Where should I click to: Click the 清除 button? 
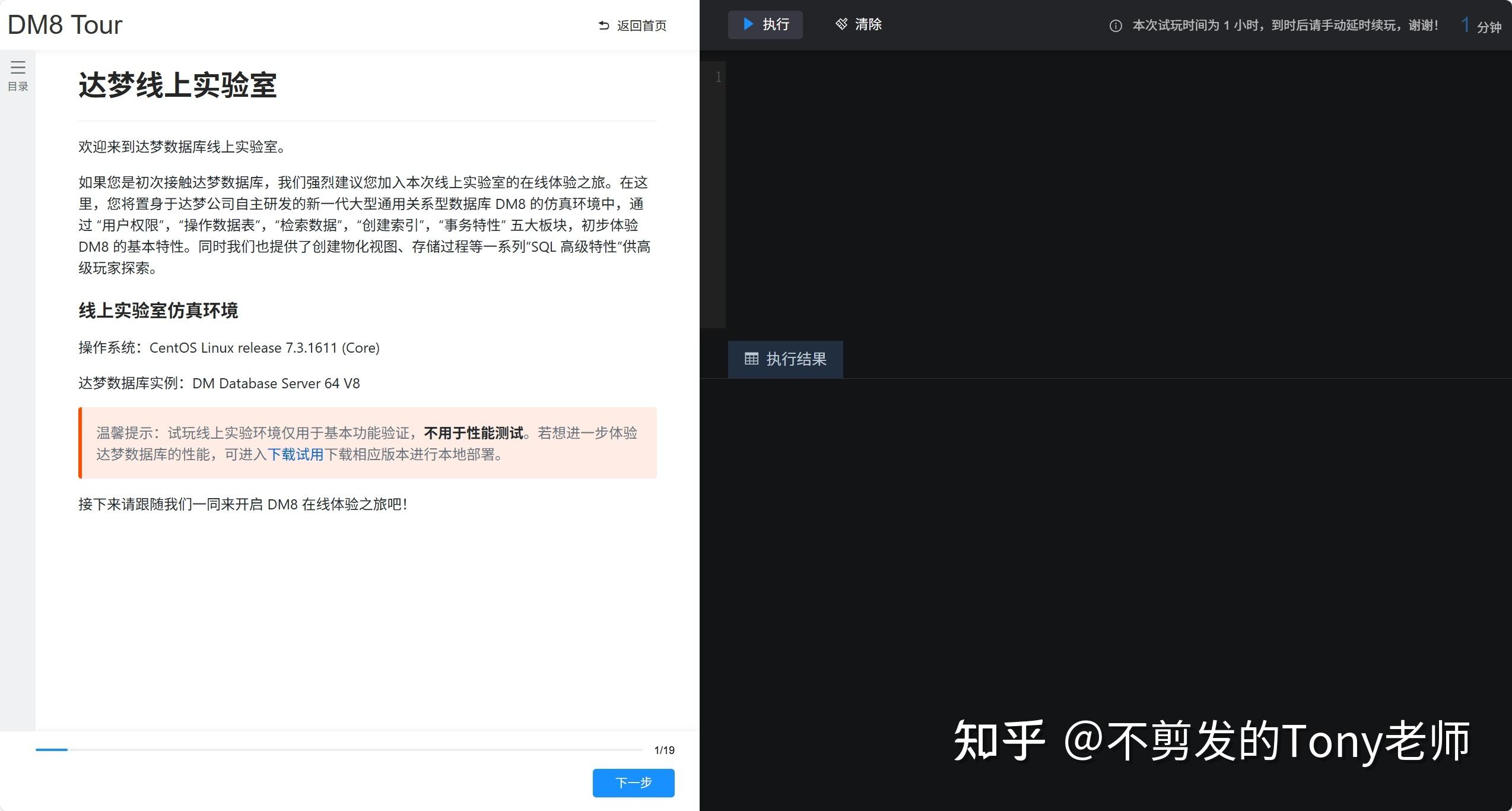coord(859,24)
